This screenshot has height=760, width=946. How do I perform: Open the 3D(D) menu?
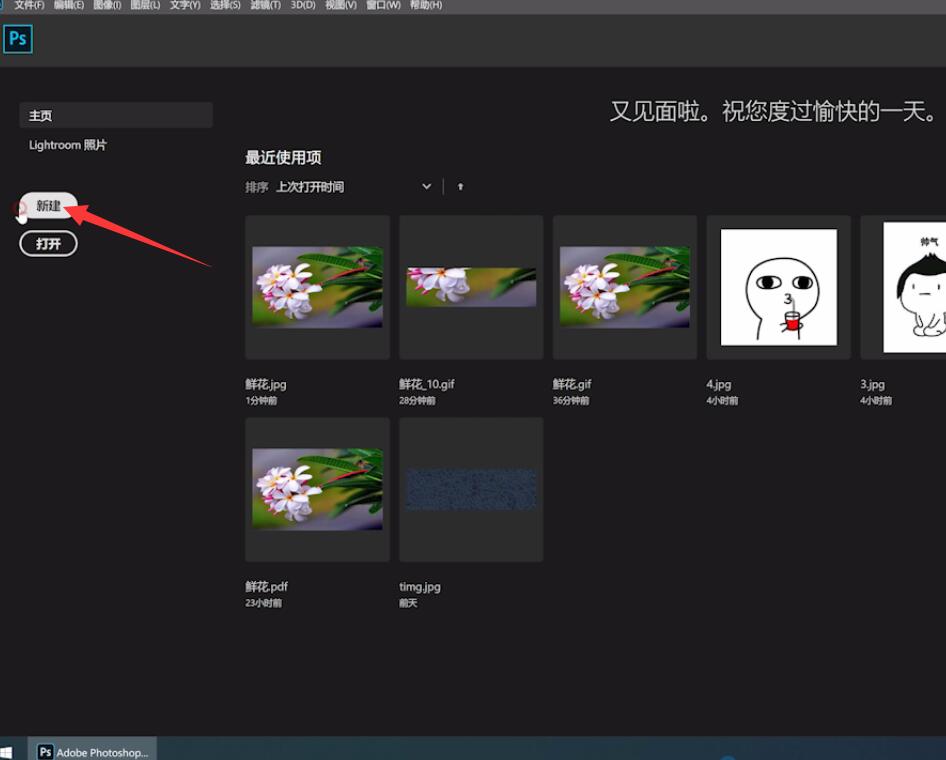(303, 5)
